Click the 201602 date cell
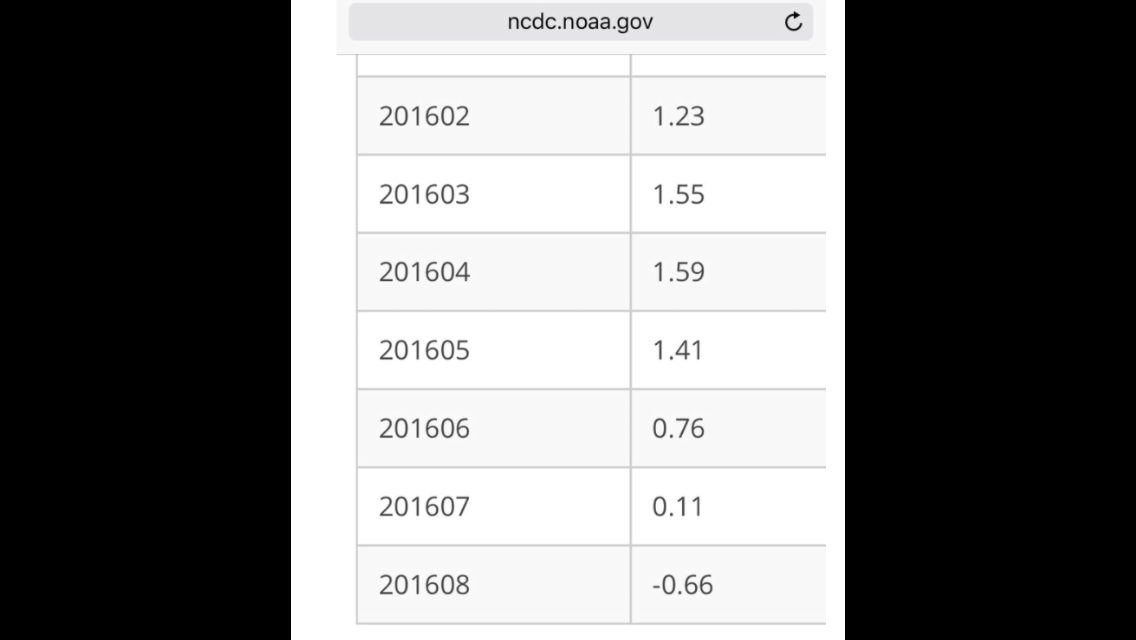Image resolution: width=1136 pixels, height=640 pixels. [493, 116]
